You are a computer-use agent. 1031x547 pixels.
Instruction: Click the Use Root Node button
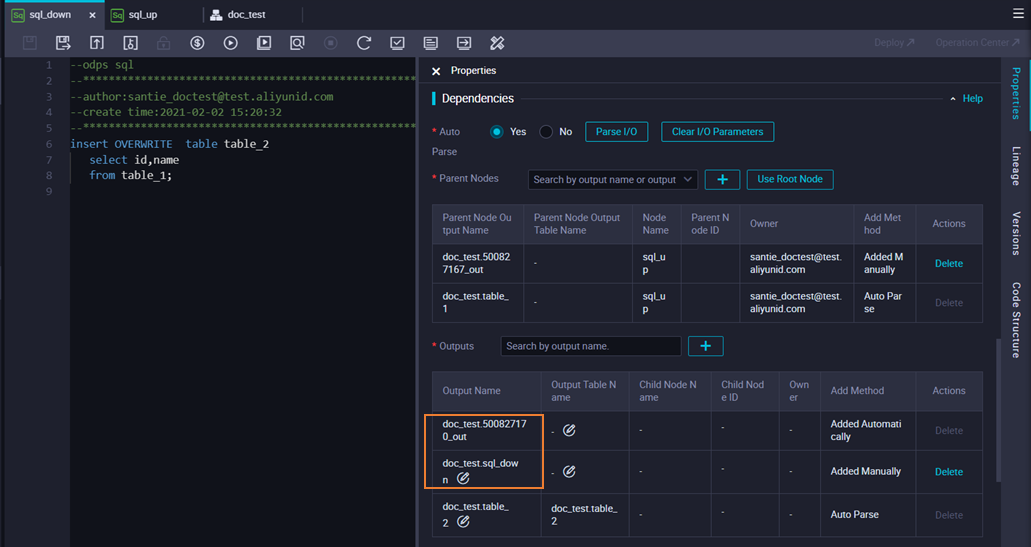(x=790, y=179)
